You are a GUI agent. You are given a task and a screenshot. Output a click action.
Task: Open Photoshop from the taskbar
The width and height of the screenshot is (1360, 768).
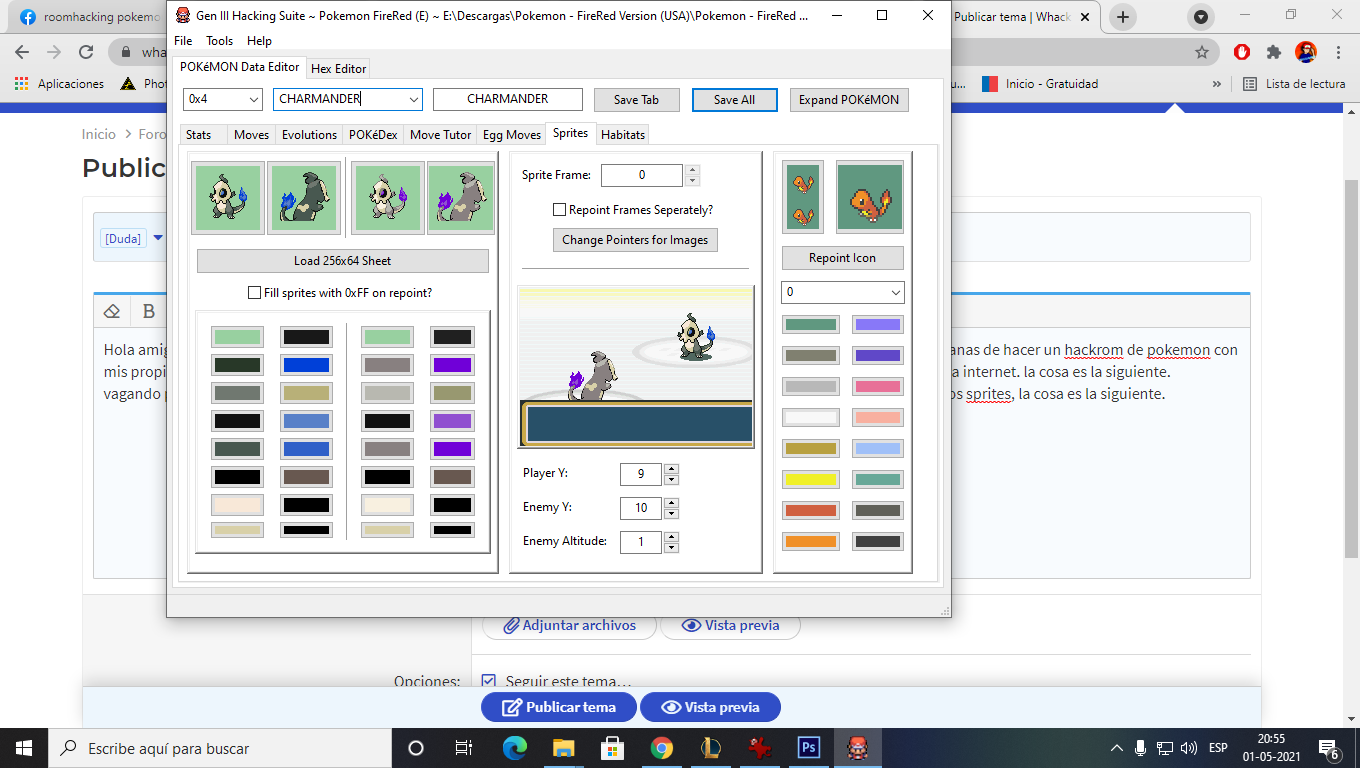(808, 748)
